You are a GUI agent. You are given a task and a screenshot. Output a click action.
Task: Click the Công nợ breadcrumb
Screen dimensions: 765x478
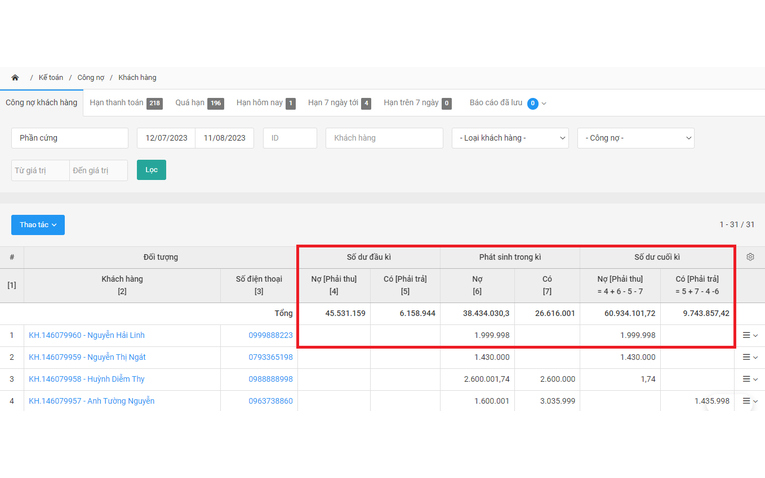click(x=91, y=78)
